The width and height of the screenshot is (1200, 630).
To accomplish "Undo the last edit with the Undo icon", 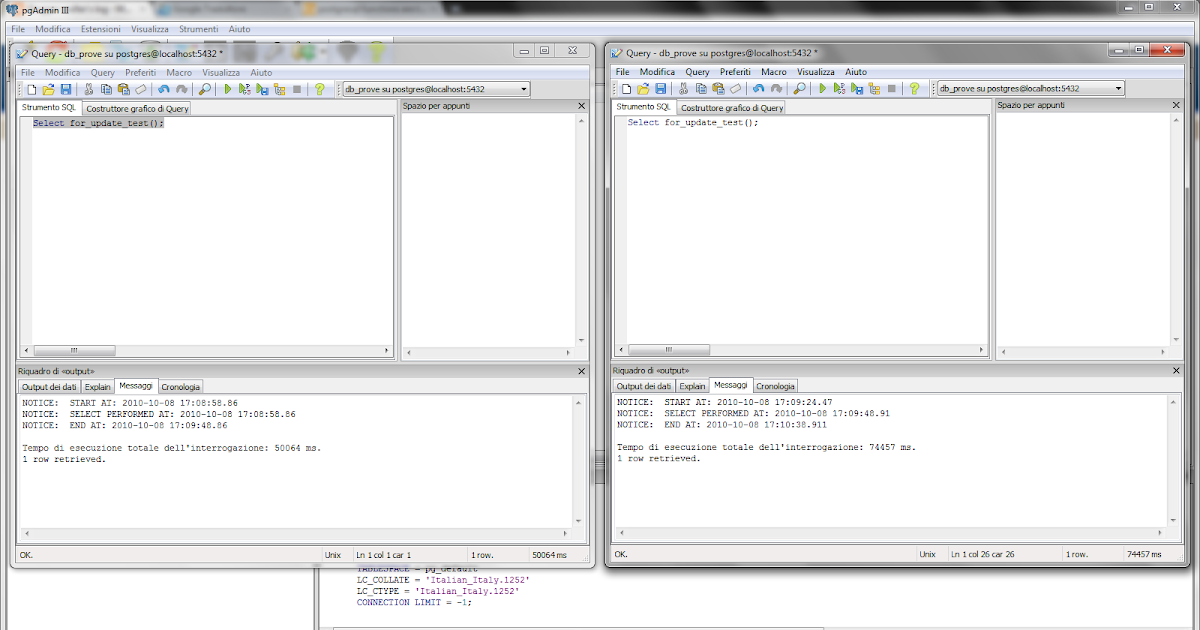I will (164, 88).
